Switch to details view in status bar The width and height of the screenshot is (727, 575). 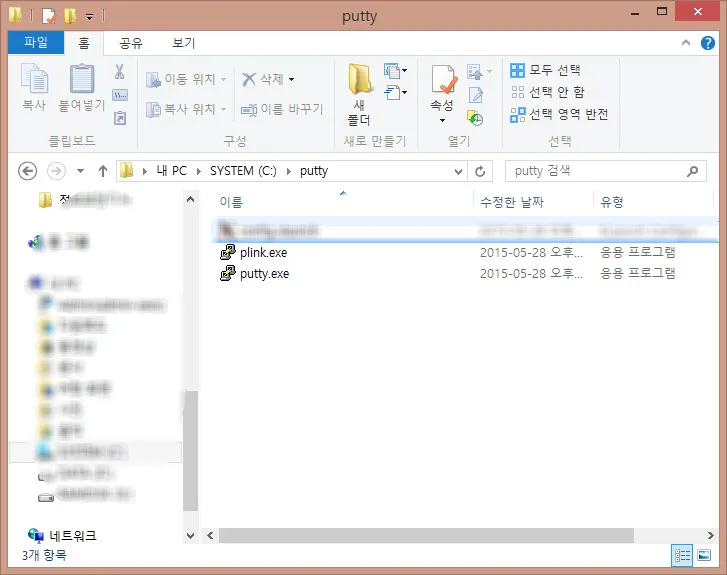tap(682, 555)
